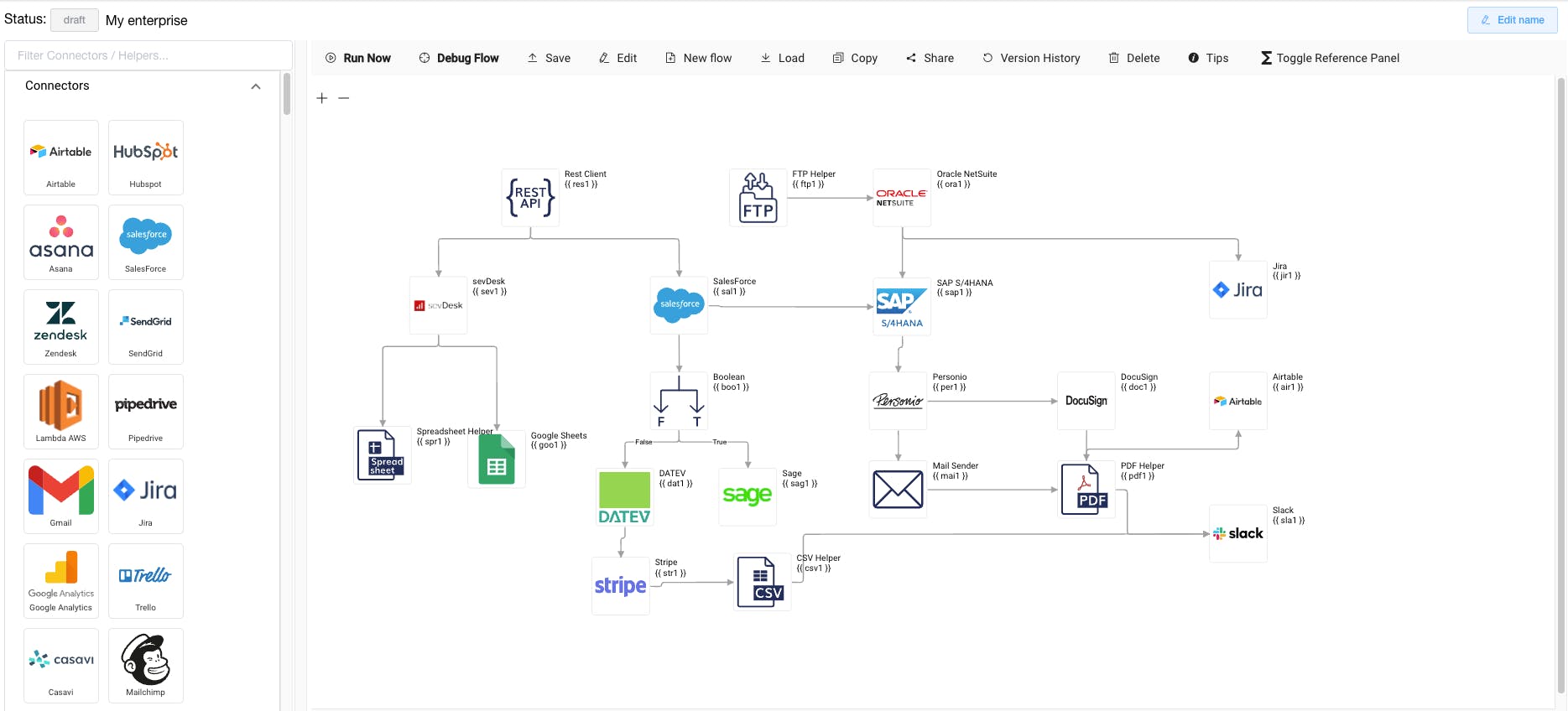
Task: Share the flow
Action: point(930,58)
